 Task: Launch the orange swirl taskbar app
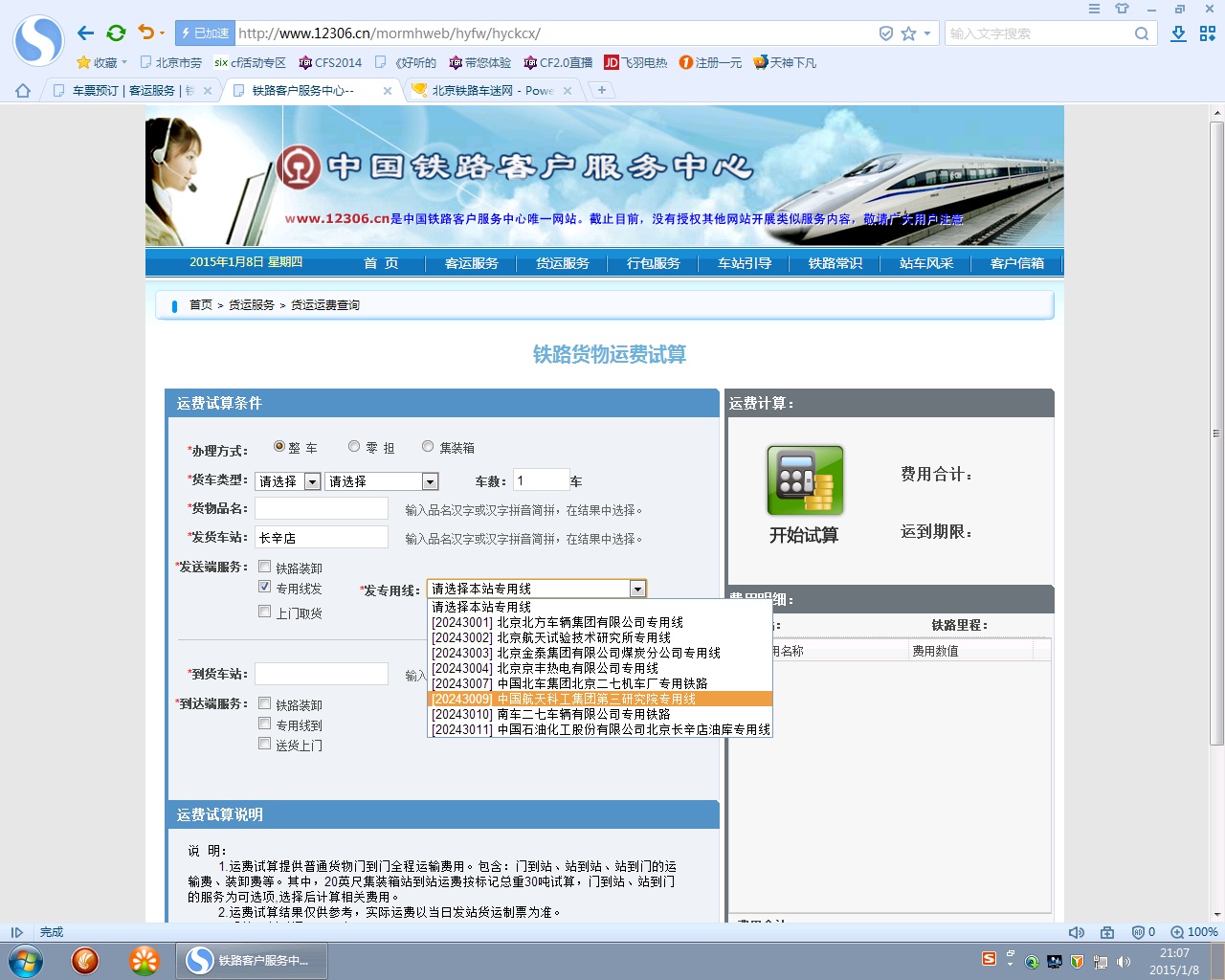(x=85, y=960)
